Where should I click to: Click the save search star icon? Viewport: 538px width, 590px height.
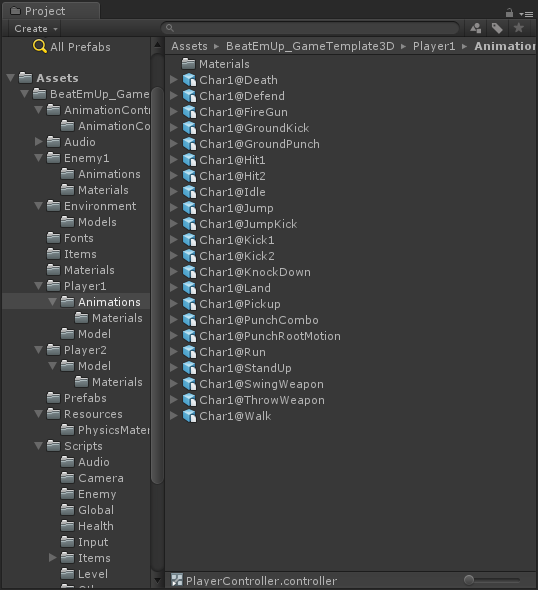pos(518,27)
